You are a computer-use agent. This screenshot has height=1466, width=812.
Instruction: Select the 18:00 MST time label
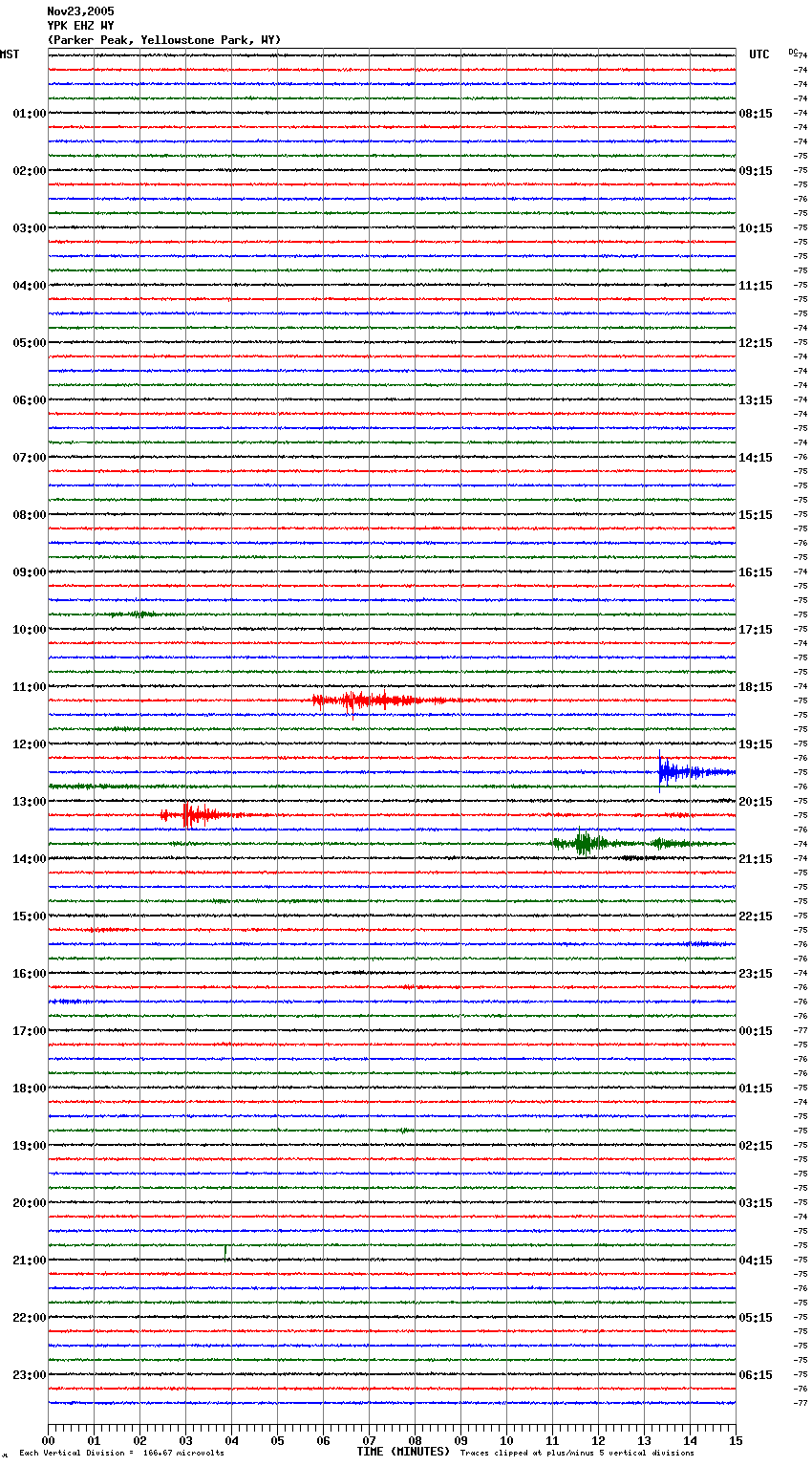pyautogui.click(x=30, y=1089)
